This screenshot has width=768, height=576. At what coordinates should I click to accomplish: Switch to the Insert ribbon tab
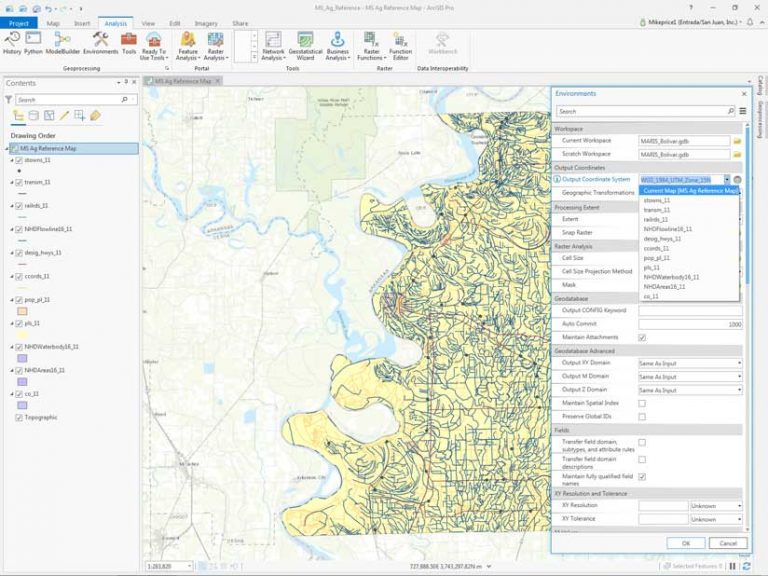[x=82, y=23]
